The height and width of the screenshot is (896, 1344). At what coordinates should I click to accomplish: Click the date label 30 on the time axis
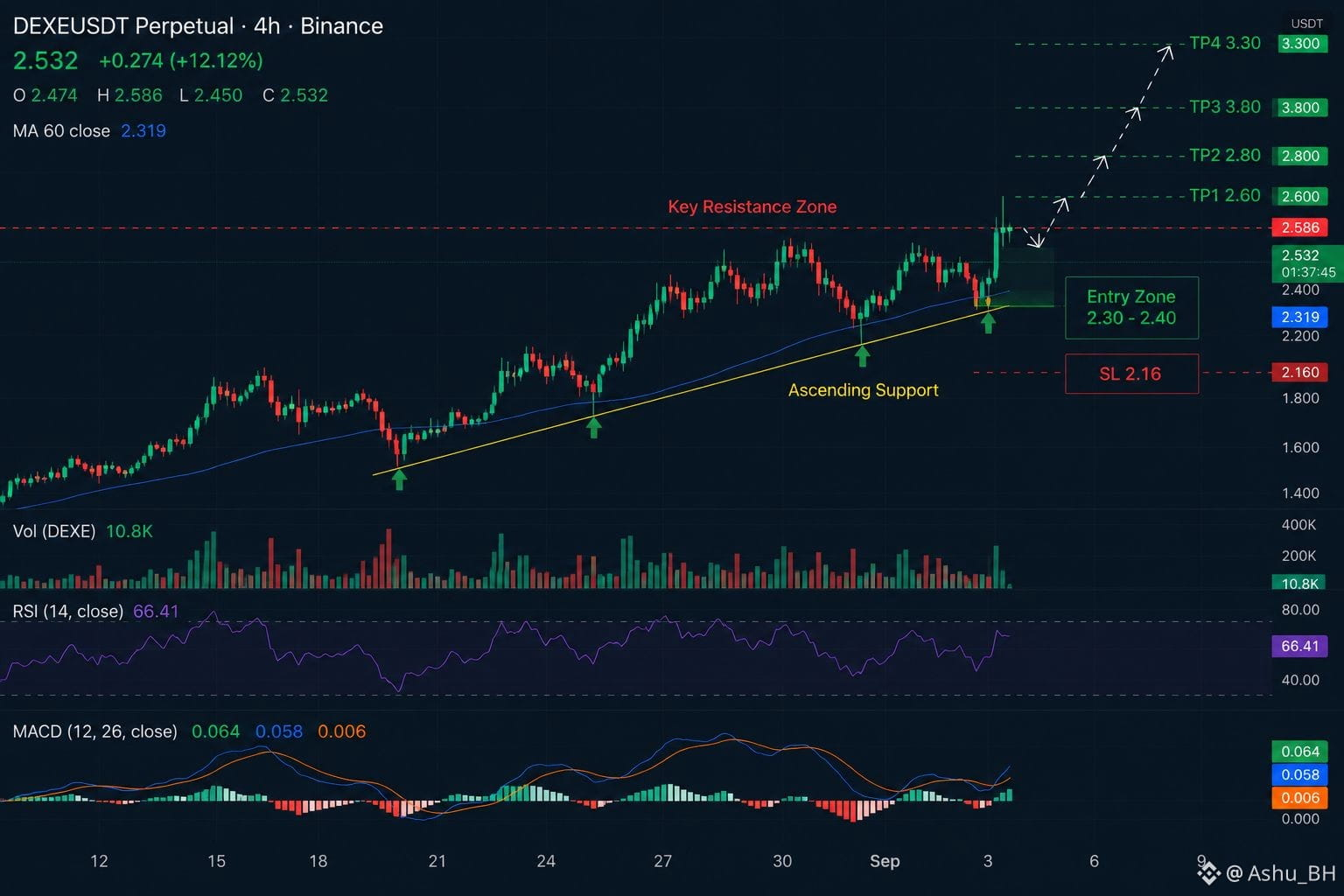782,861
